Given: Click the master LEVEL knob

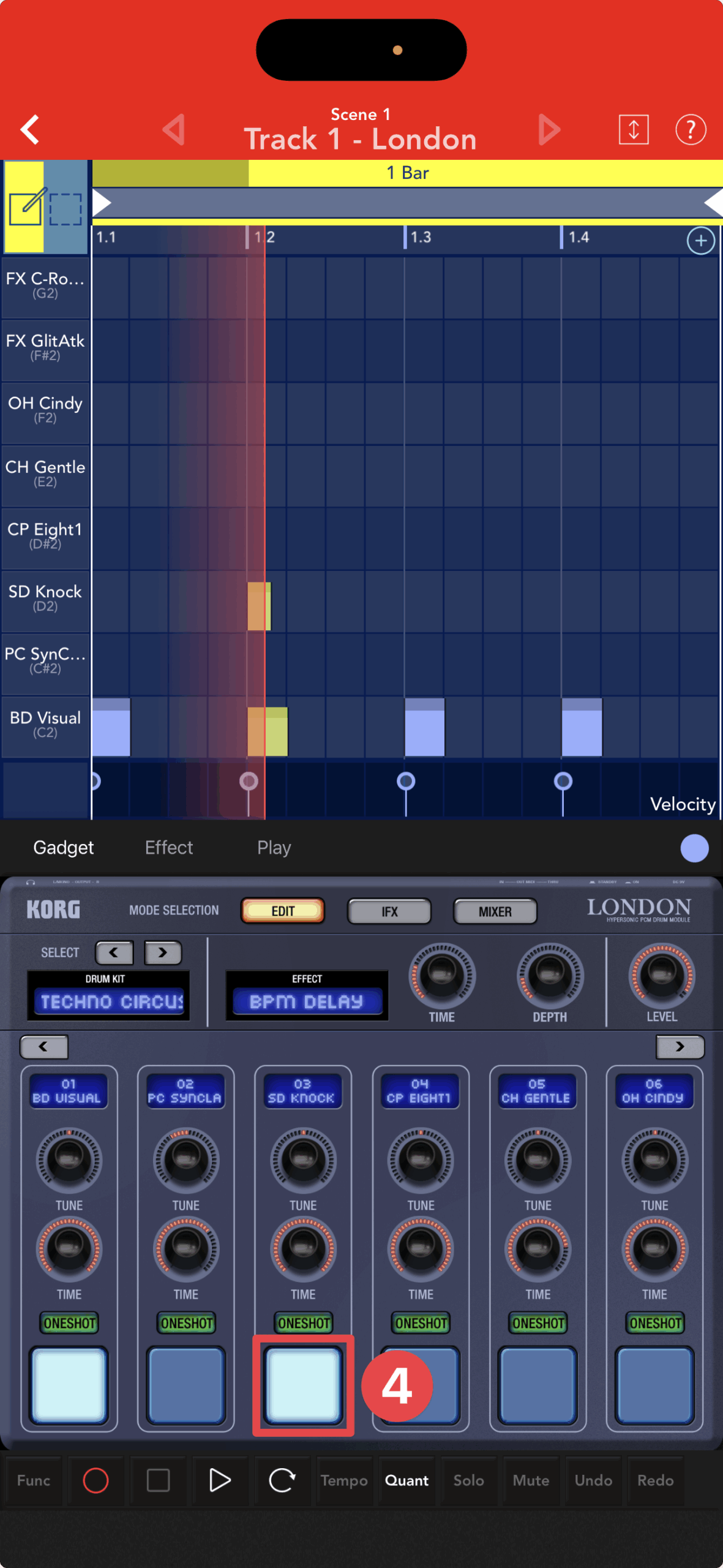Looking at the screenshot, I should [x=661, y=975].
